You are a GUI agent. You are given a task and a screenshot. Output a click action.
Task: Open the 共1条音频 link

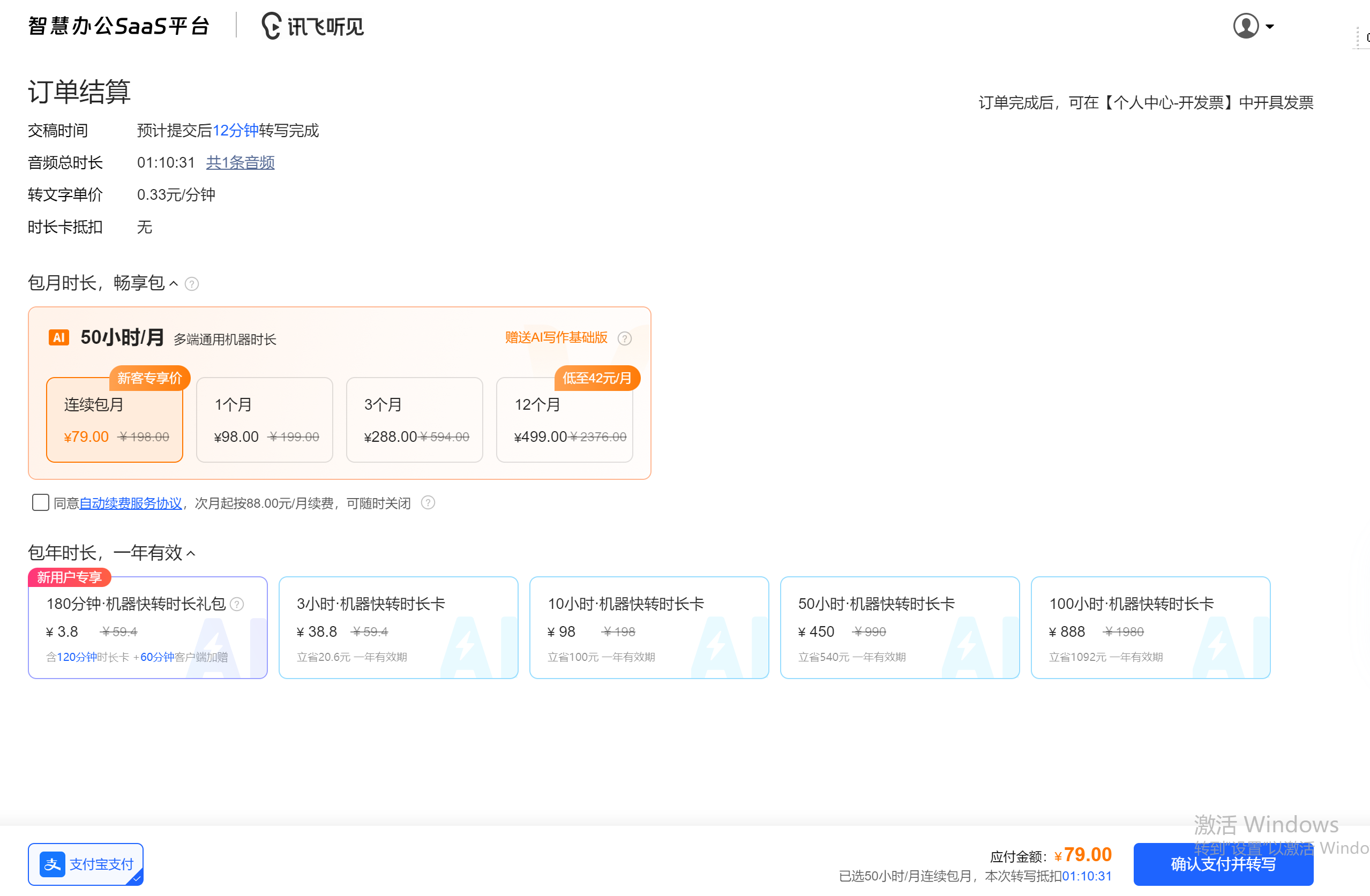point(240,162)
